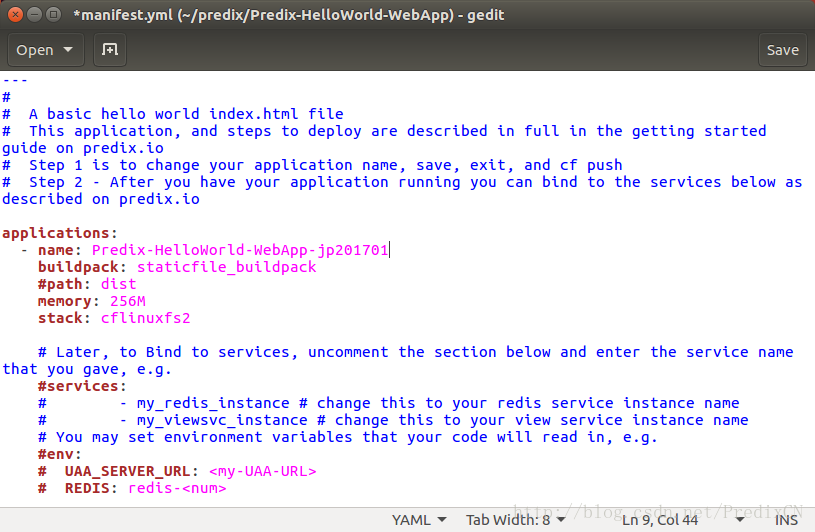Screen dimensions: 815x532
Task: Click the '---' document start marker
Action: (15, 80)
